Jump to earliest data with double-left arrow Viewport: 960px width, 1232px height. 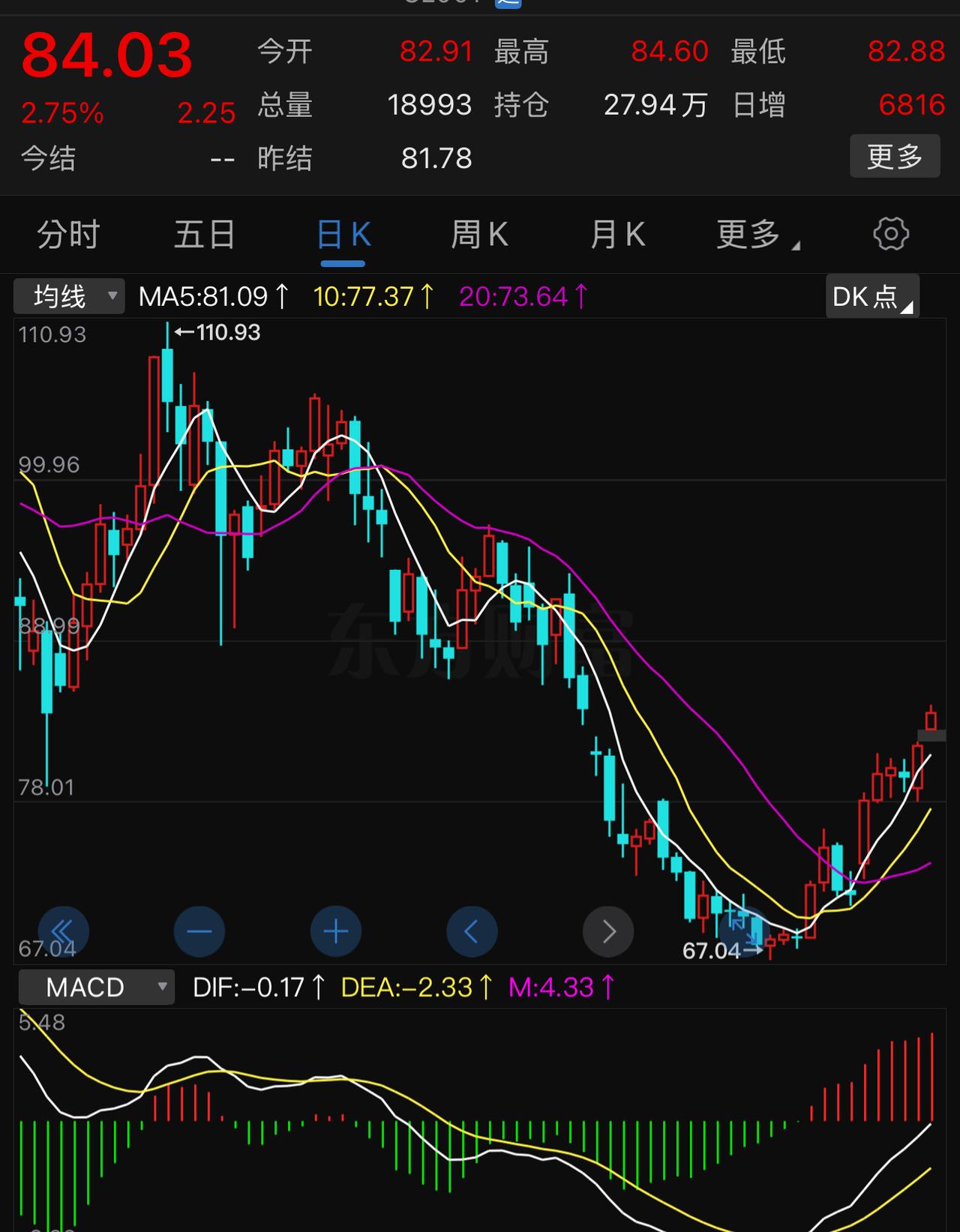coord(63,932)
